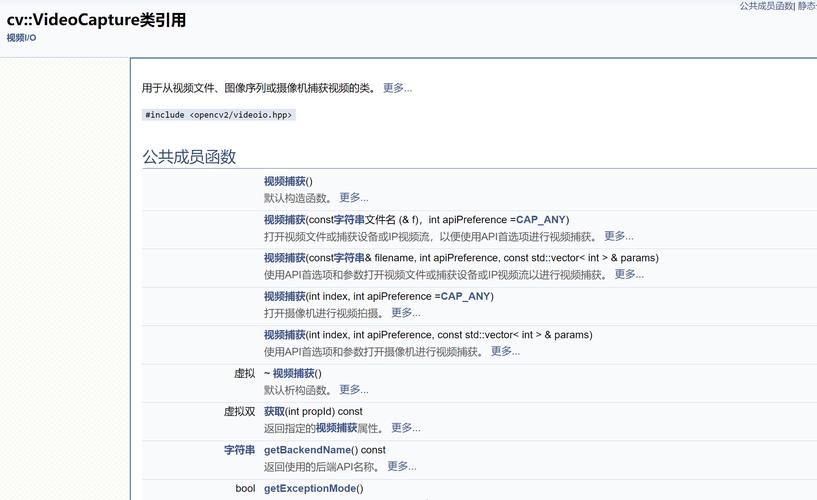Click 字符串 type link before '& filename'

coord(349,258)
